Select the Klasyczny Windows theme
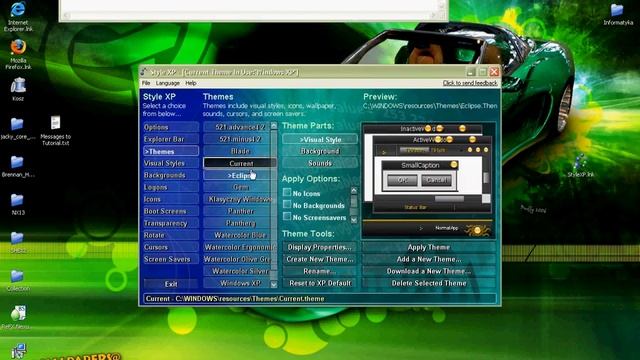This screenshot has height=360, width=640. pyautogui.click(x=237, y=199)
